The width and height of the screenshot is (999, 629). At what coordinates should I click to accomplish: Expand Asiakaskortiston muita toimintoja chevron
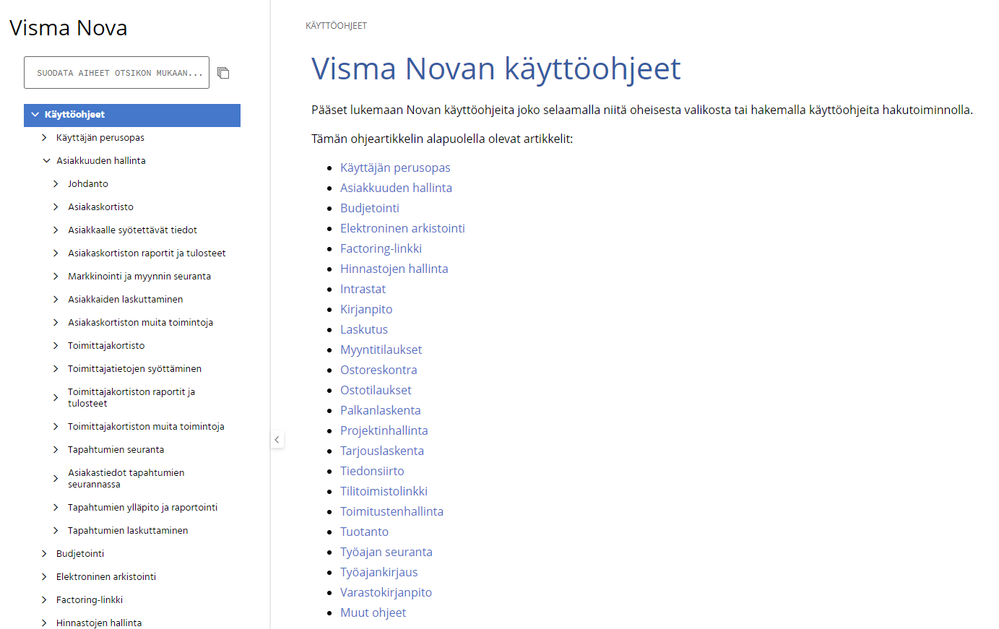coord(55,322)
